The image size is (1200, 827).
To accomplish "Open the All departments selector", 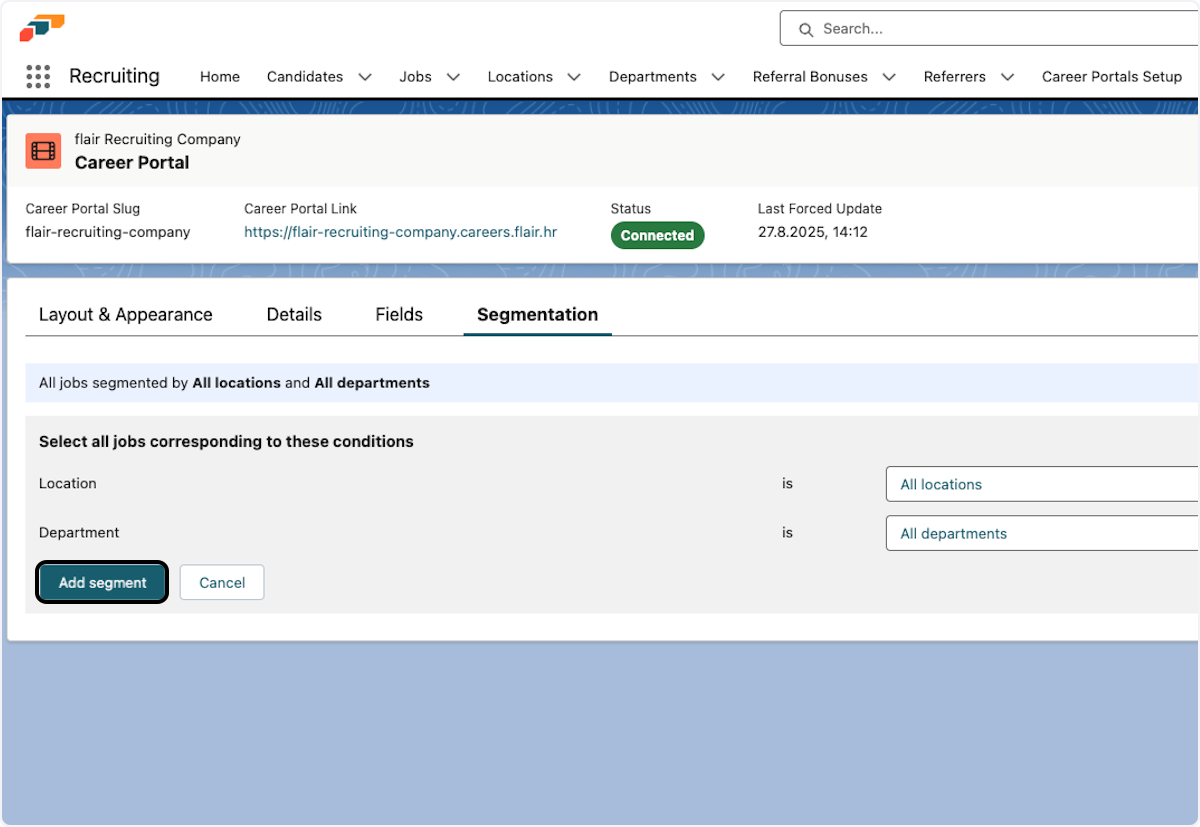I will [x=1040, y=533].
